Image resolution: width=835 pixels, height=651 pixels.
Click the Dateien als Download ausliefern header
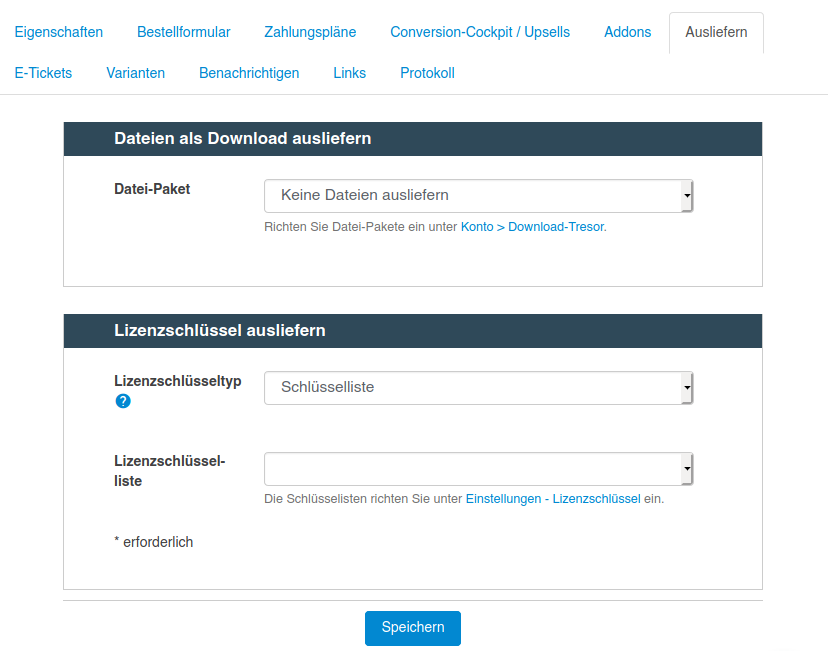[413, 139]
